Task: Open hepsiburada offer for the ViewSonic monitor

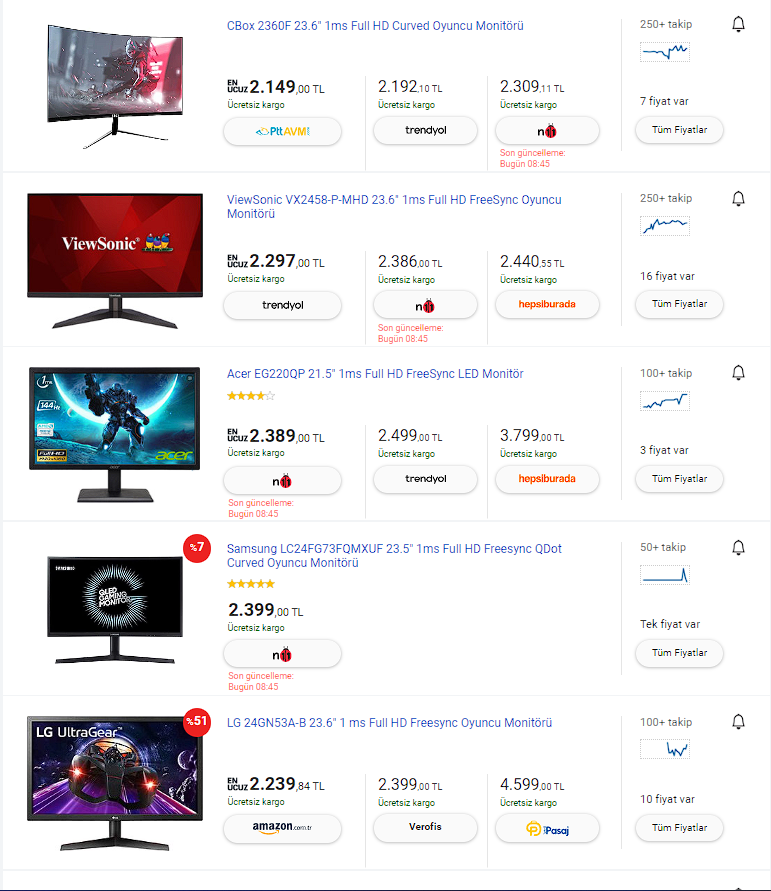Action: (x=547, y=305)
